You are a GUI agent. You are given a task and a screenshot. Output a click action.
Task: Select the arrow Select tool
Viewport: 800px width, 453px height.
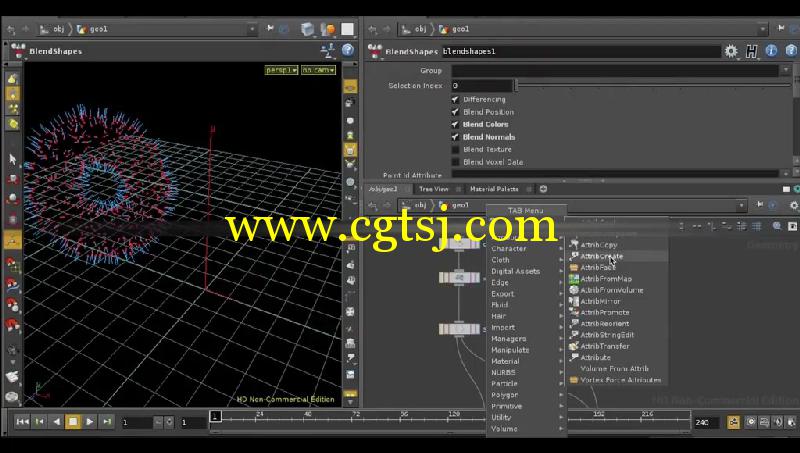point(13,159)
